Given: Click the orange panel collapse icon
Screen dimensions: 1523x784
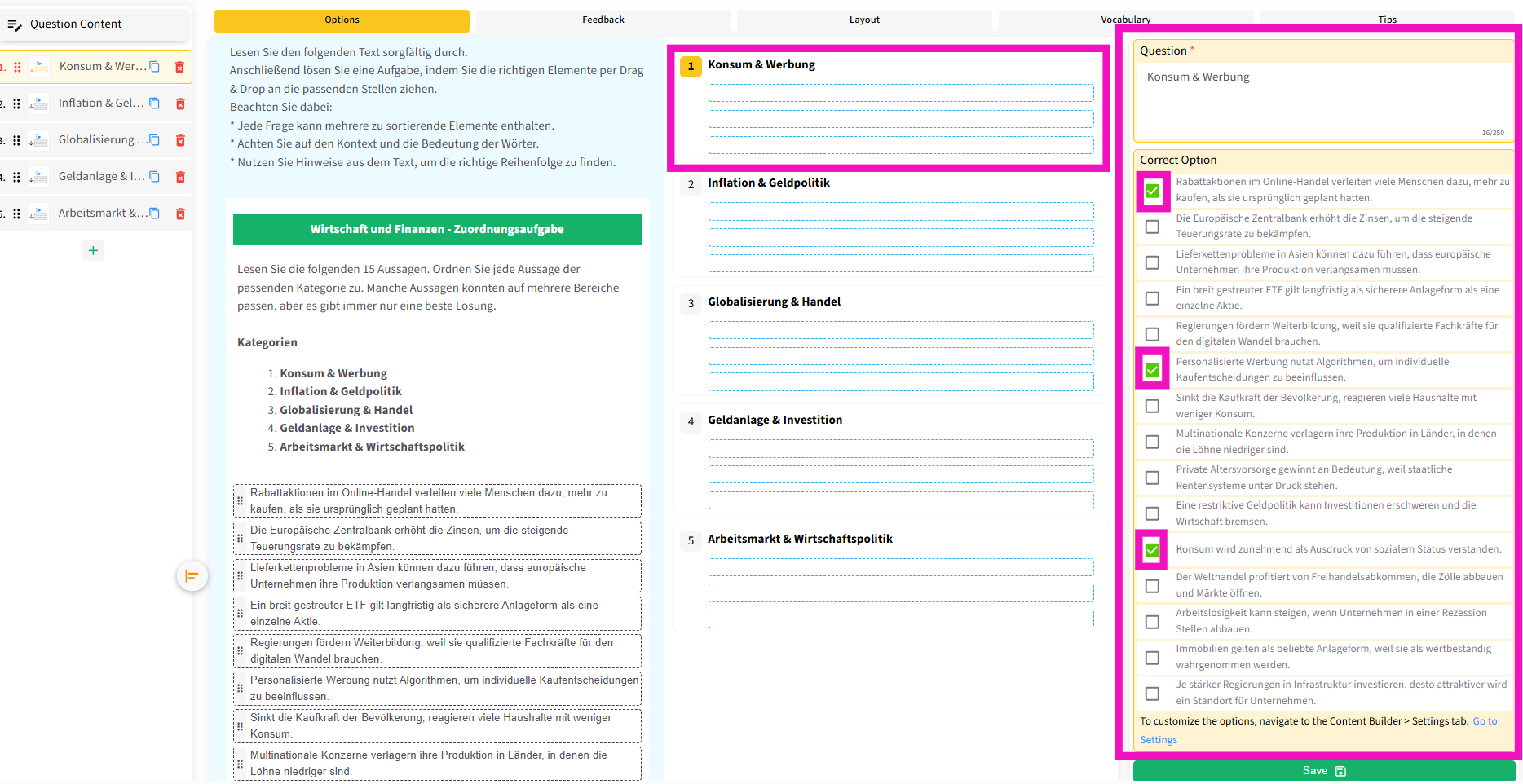Looking at the screenshot, I should point(192,576).
